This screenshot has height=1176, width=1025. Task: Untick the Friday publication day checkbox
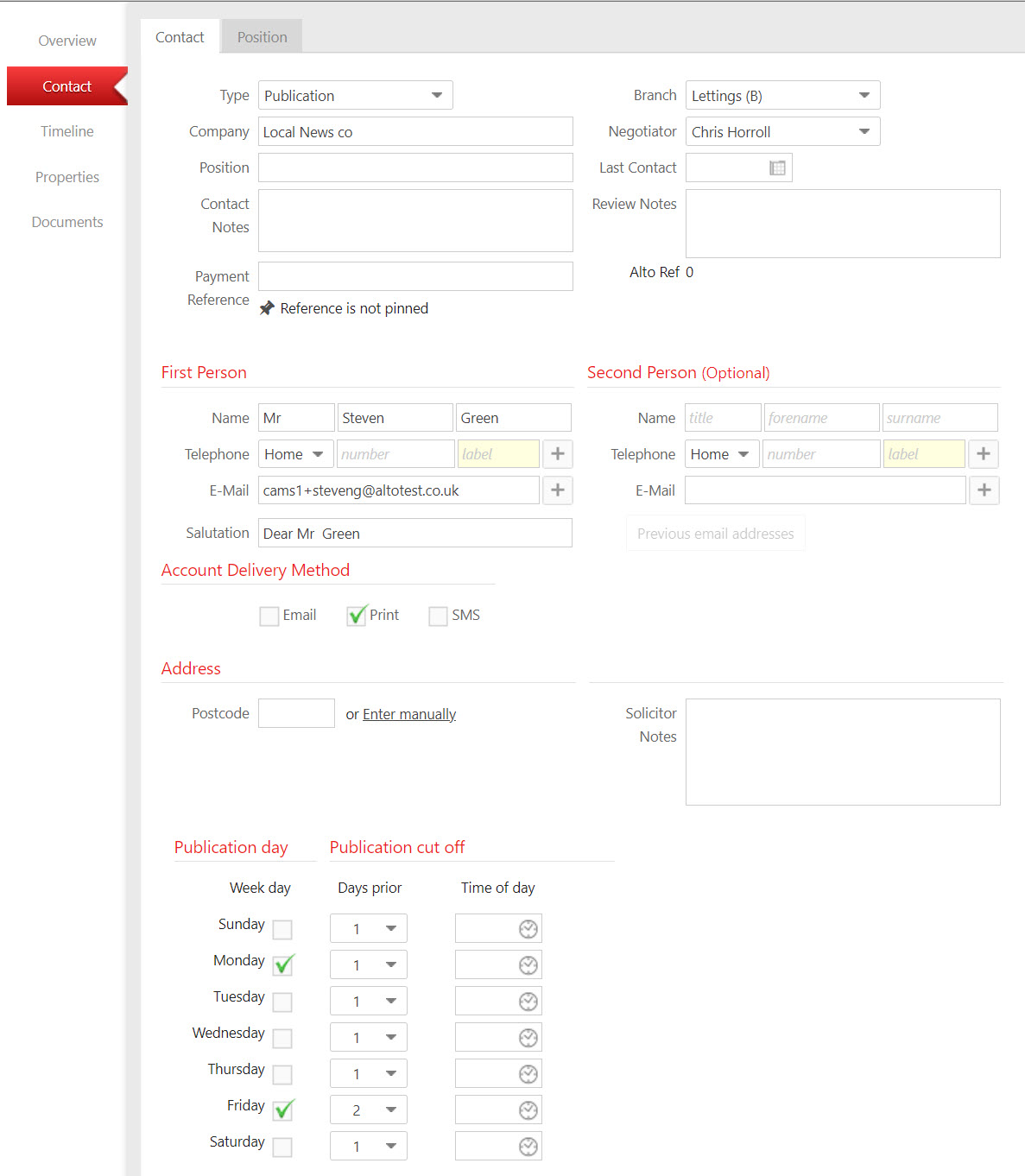pos(283,1110)
